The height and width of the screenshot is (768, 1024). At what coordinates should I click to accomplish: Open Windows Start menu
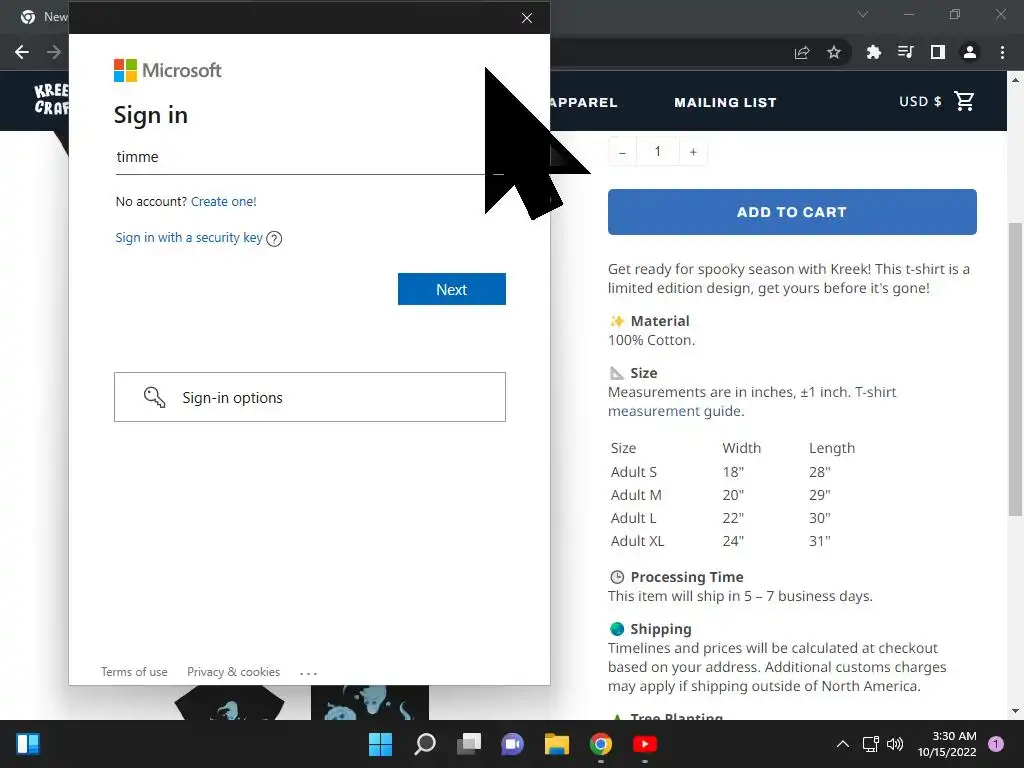pyautogui.click(x=380, y=744)
